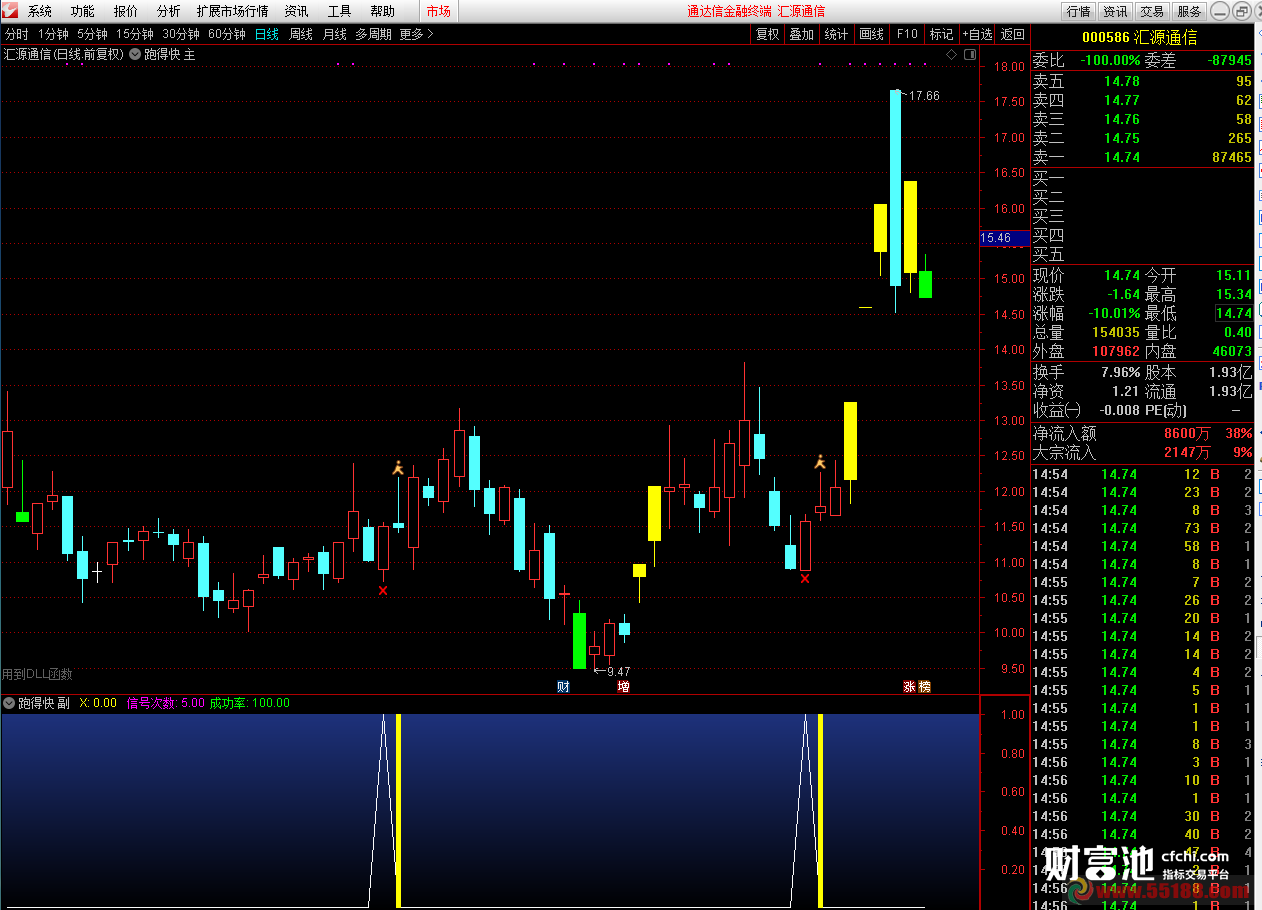
Task: Click the diamond icon at the chart's top right
Action: point(951,54)
